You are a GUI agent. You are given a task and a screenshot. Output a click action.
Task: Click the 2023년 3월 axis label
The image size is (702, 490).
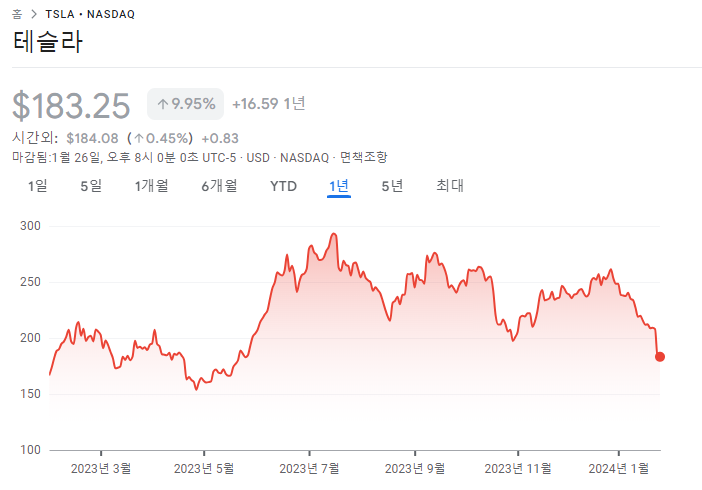[x=101, y=469]
